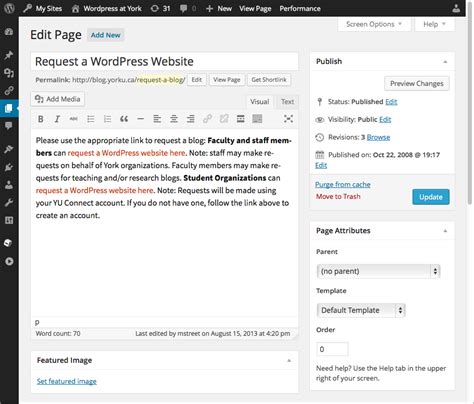Open the Wordpress at York site menu

point(107,8)
